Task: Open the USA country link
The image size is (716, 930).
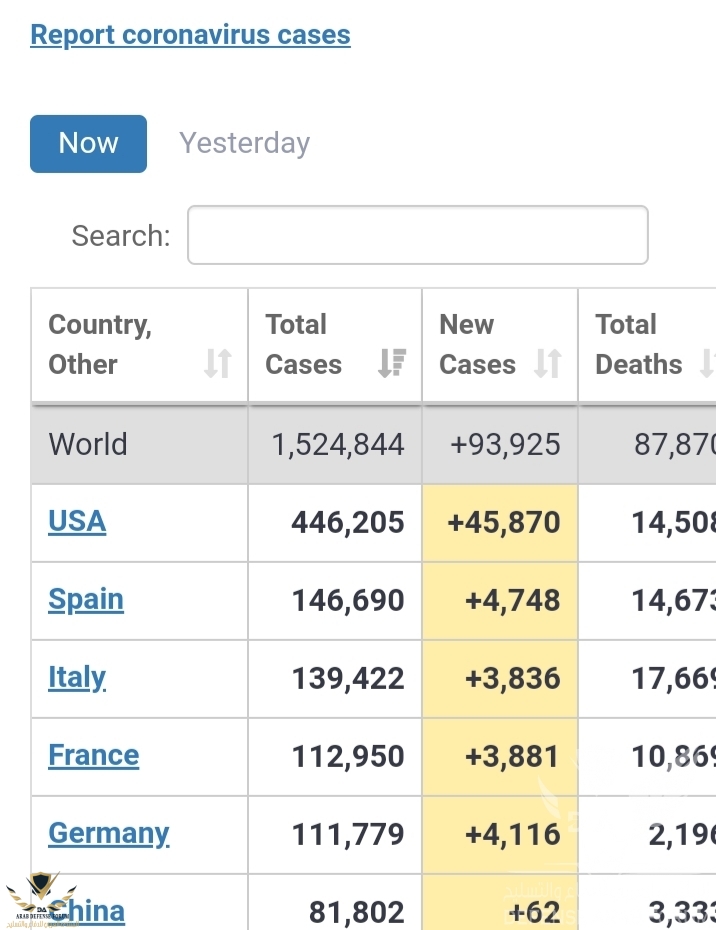Action: coord(77,521)
